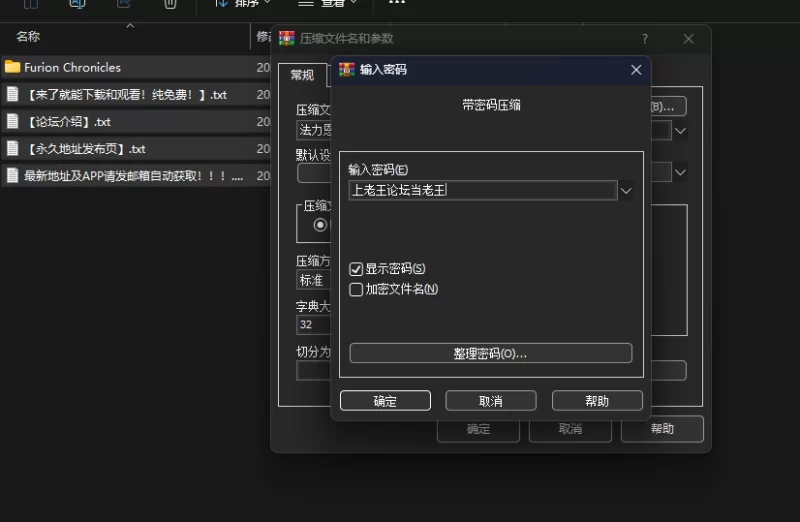Close the 输入密码 dialog
Image resolution: width=800 pixels, height=522 pixels.
(x=636, y=70)
